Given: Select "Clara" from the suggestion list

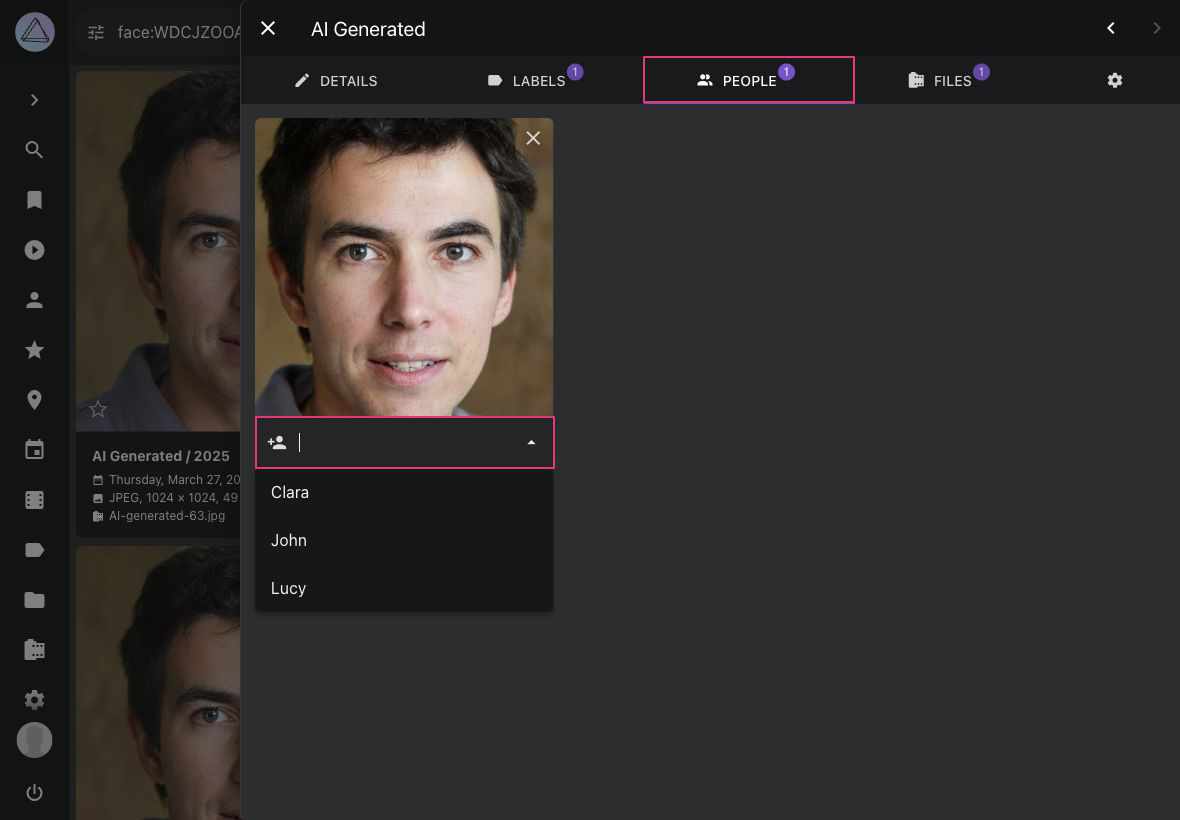Looking at the screenshot, I should 290,492.
